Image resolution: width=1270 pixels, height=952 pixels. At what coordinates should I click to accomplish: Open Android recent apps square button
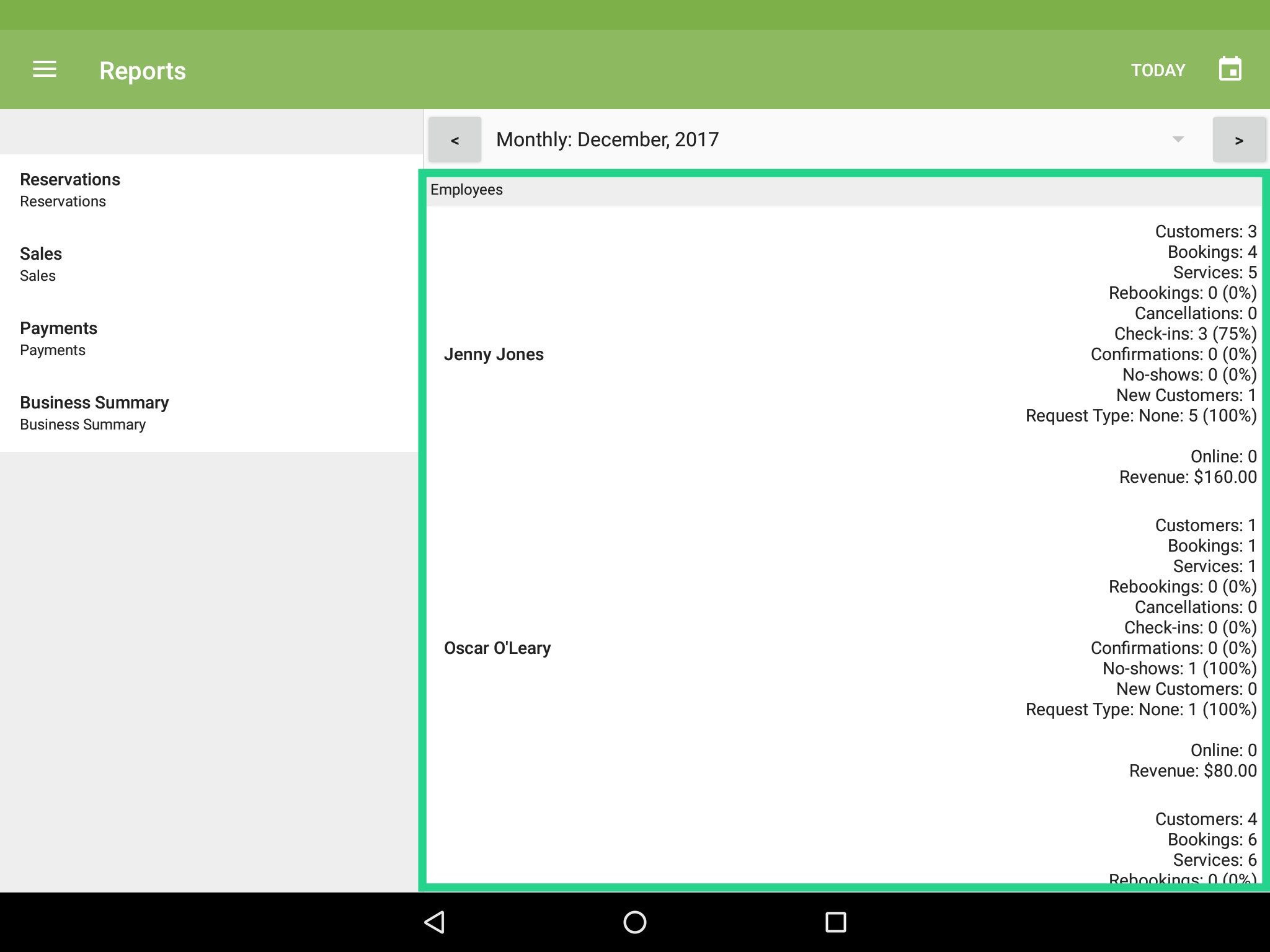(835, 922)
